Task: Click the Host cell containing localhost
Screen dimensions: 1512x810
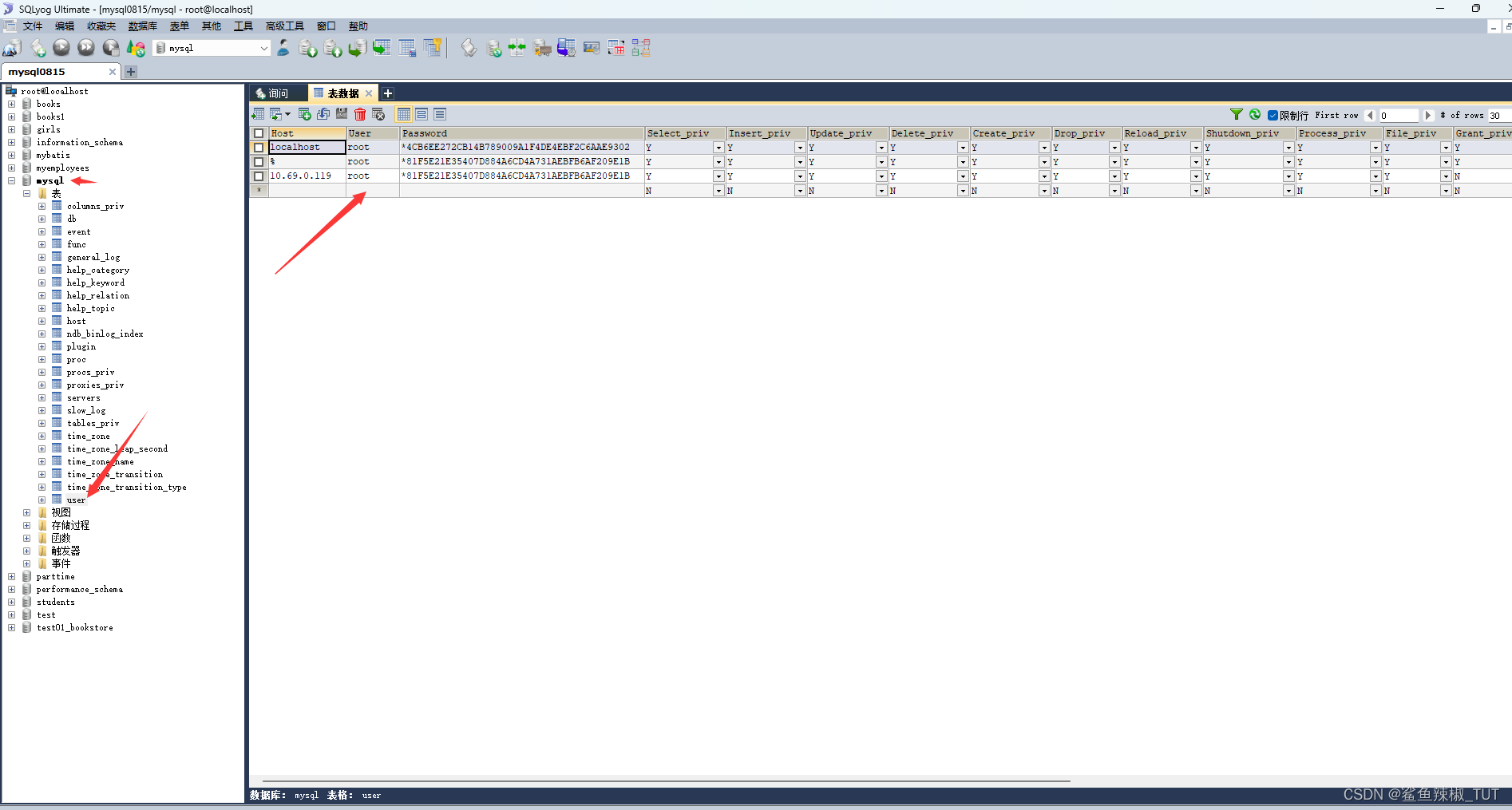Action: (307, 148)
